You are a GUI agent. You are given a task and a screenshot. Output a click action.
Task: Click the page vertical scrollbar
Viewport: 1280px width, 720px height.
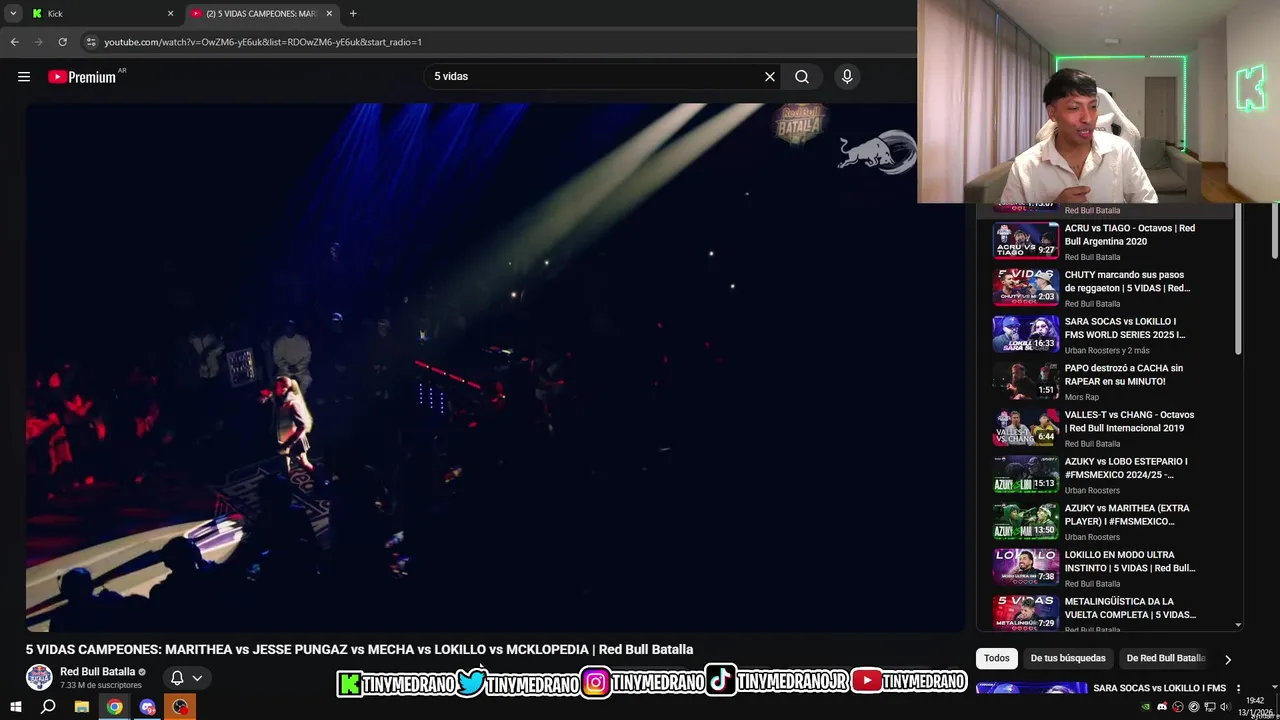click(x=1273, y=230)
